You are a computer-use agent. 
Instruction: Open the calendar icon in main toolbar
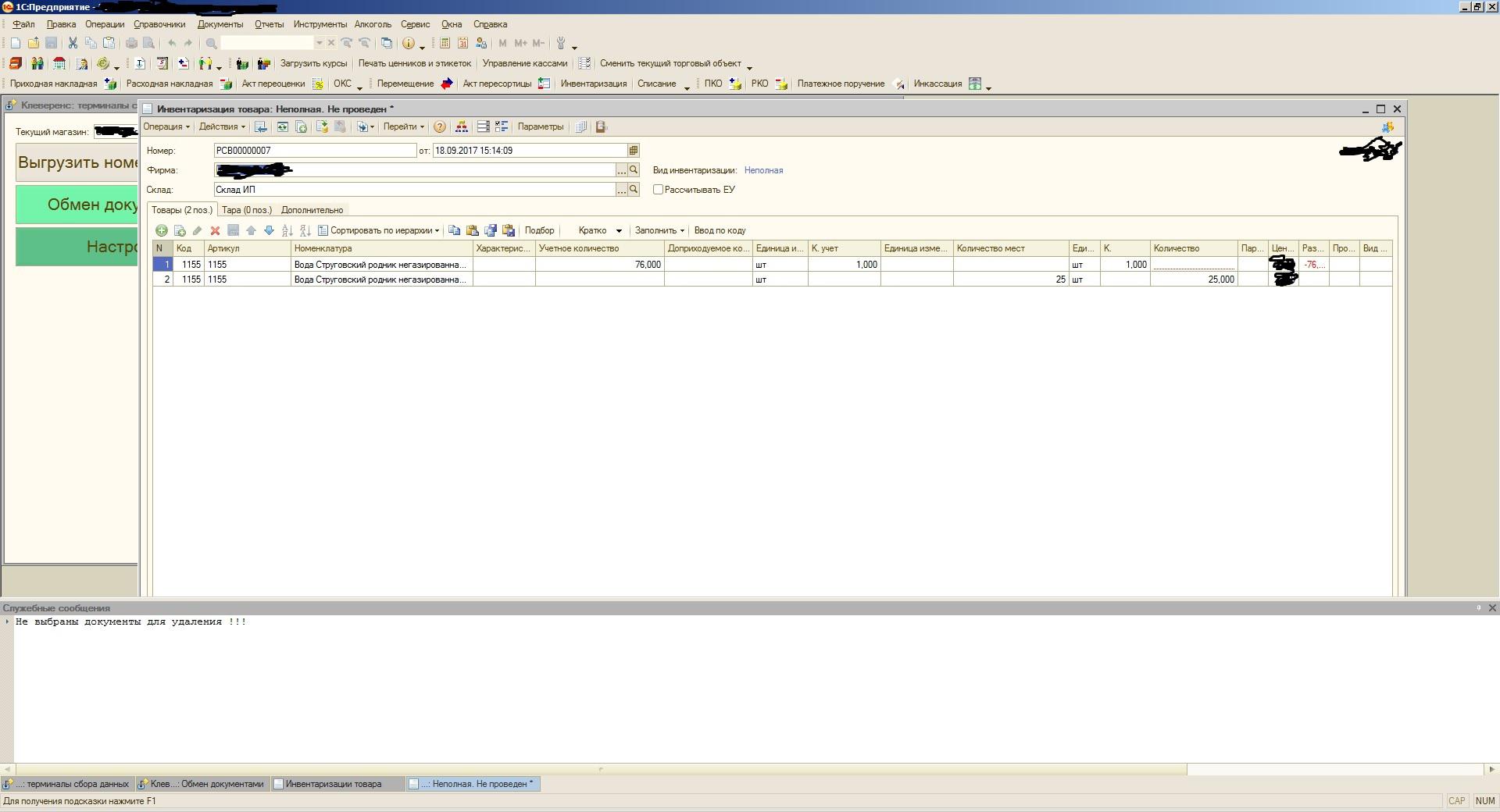[462, 43]
